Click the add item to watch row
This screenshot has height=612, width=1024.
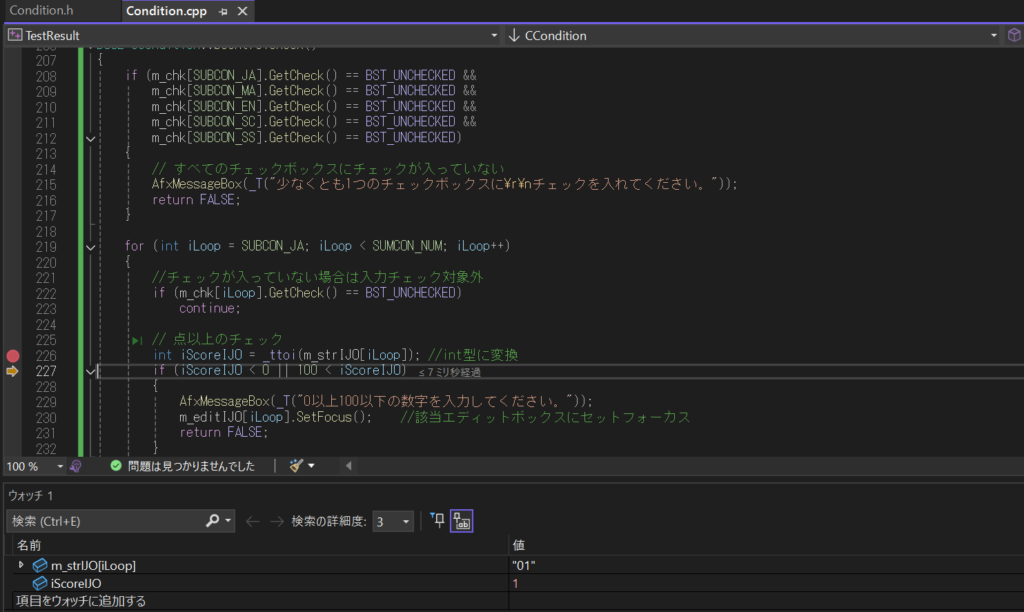click(82, 601)
